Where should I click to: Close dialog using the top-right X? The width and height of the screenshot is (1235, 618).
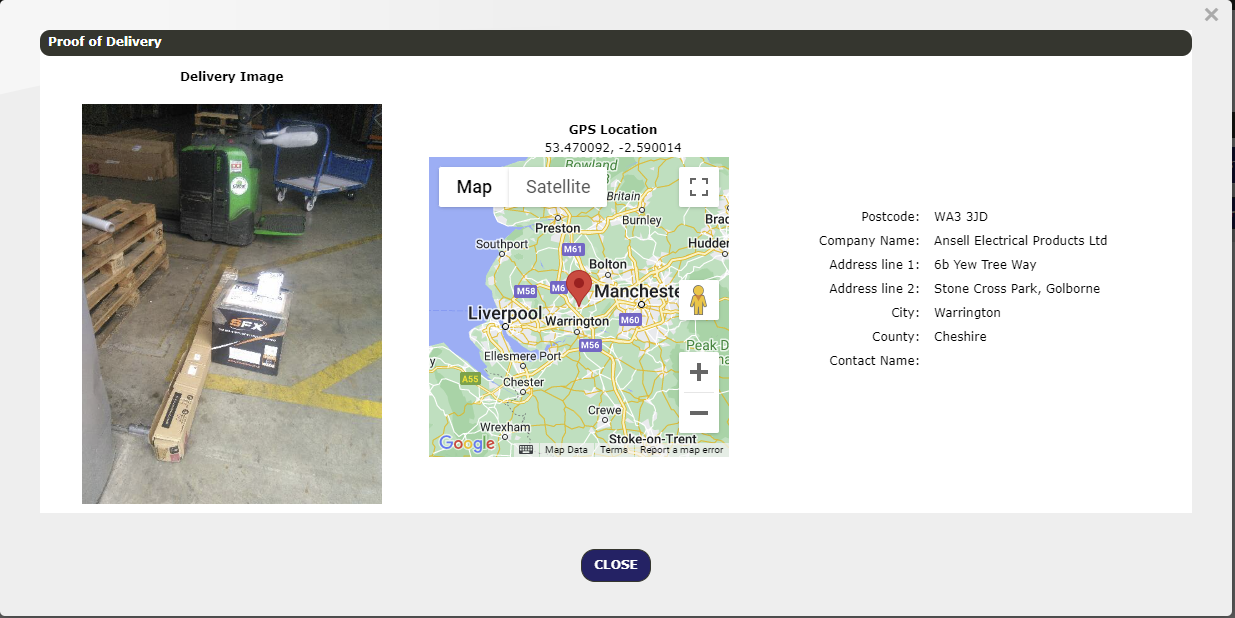pyautogui.click(x=1211, y=15)
